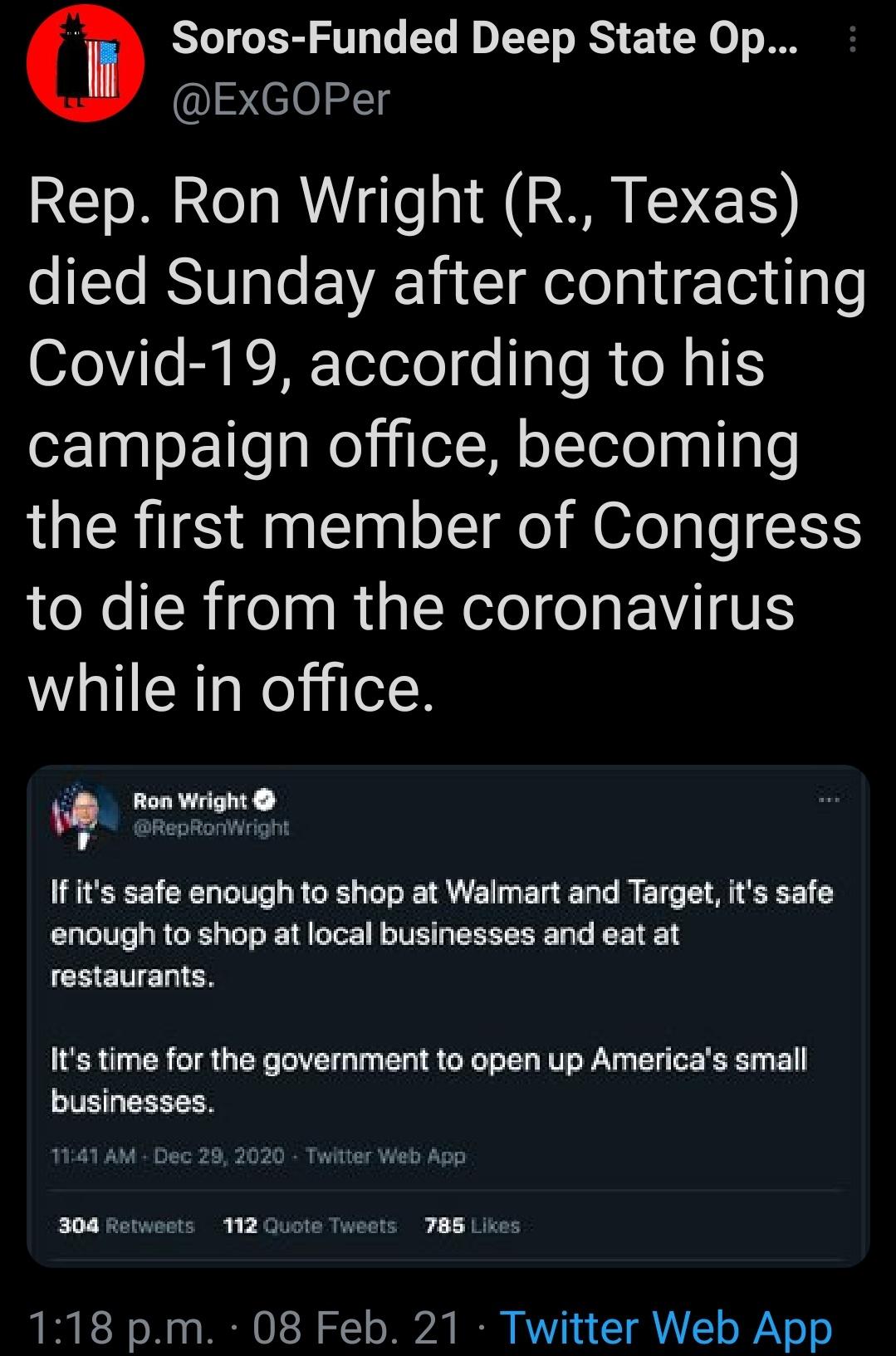Click the 11:41 AM time in quoted tweet
The height and width of the screenshot is (1356, 896).
point(93,1156)
